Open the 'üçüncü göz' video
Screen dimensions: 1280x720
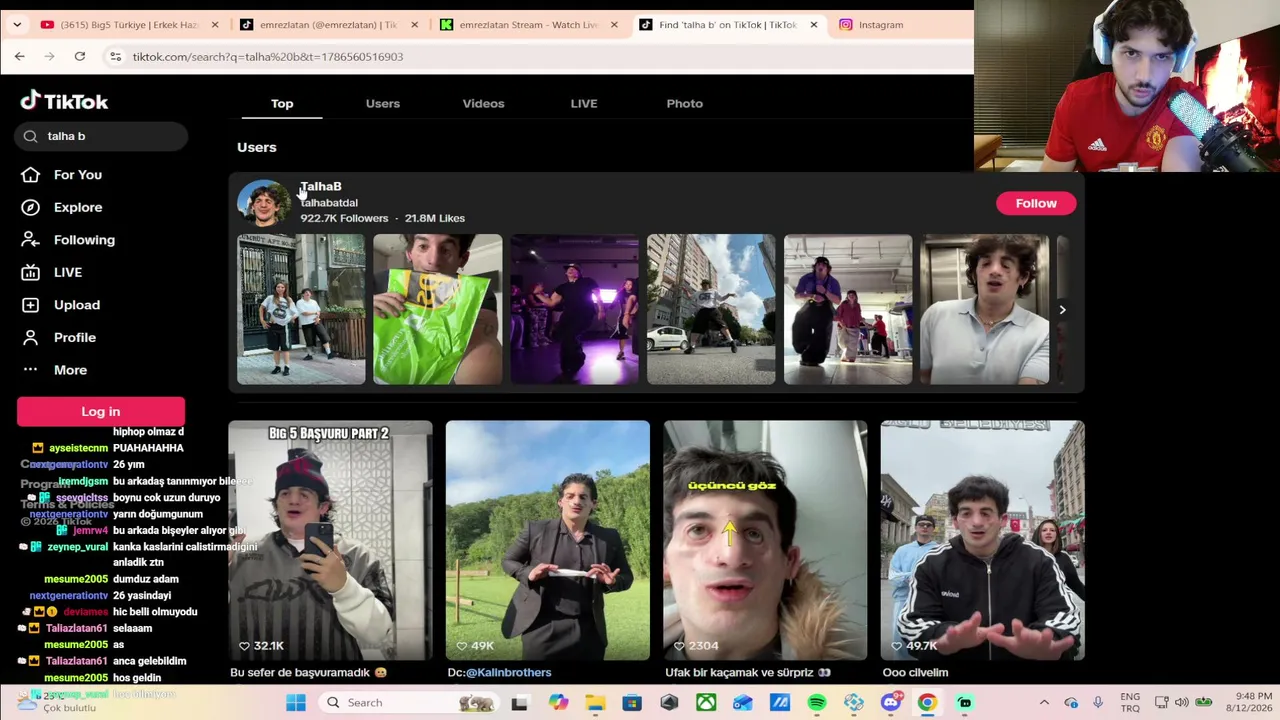[765, 540]
